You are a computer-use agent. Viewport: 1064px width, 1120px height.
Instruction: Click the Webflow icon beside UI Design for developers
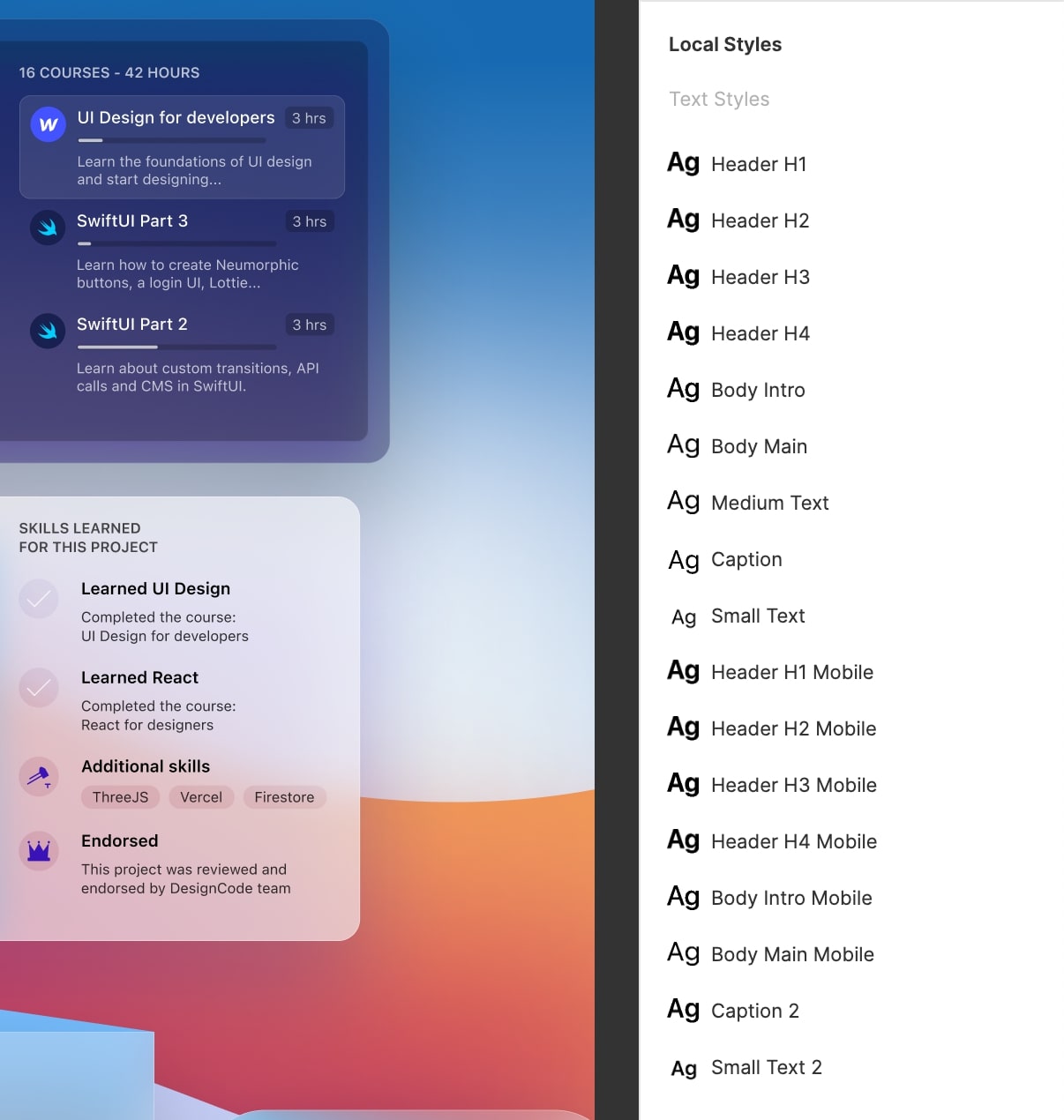tap(49, 124)
